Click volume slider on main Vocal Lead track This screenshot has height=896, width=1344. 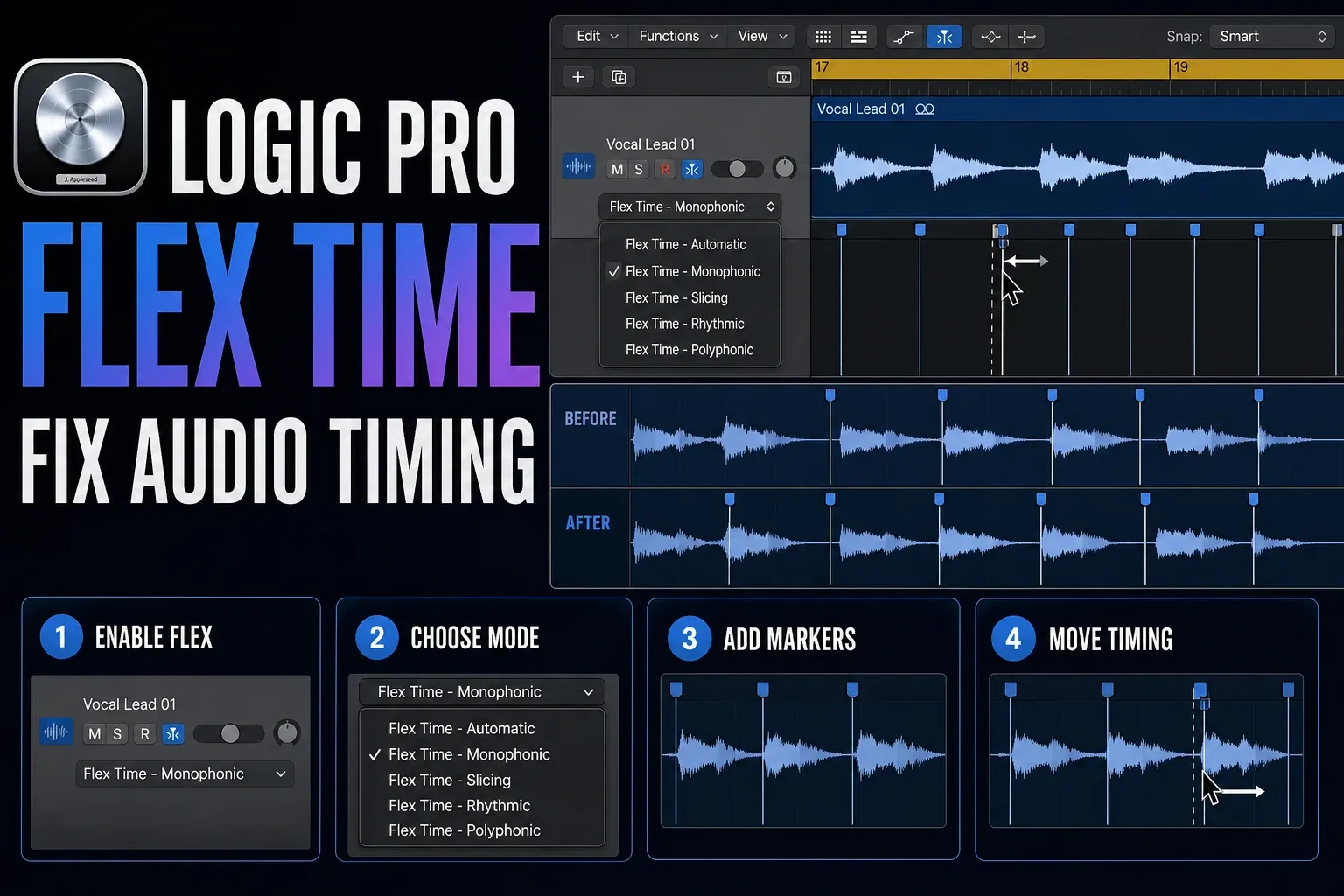(737, 169)
